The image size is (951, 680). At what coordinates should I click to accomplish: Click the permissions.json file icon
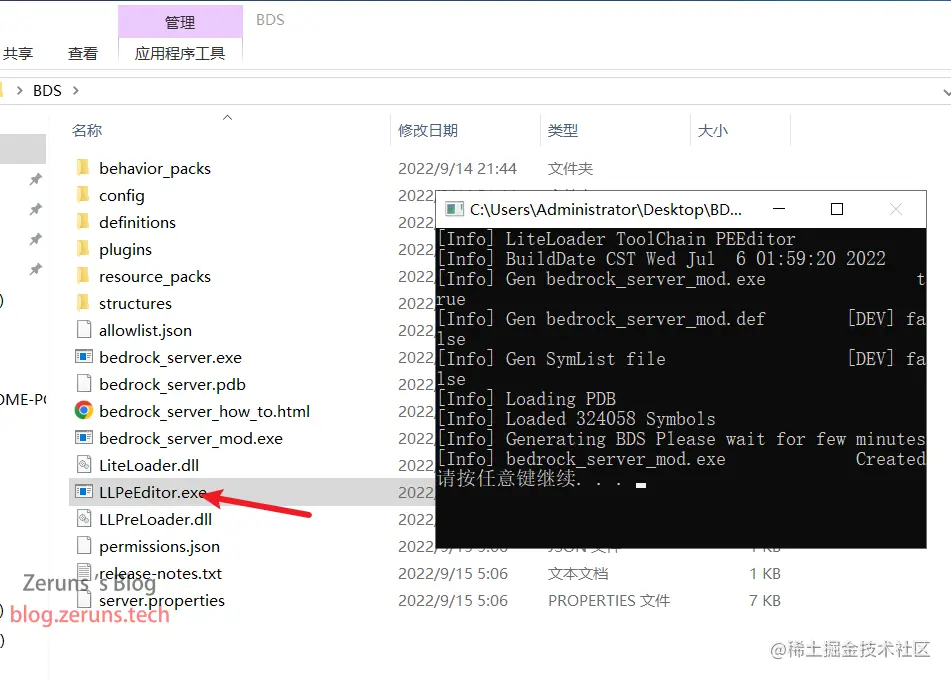click(x=84, y=546)
